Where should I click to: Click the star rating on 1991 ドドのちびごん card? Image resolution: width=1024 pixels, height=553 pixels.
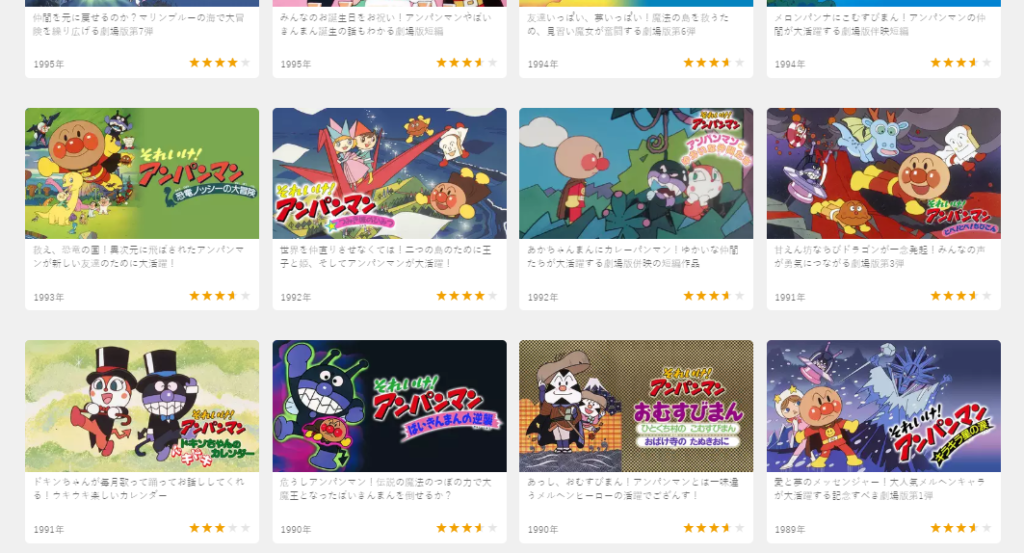pos(961,296)
